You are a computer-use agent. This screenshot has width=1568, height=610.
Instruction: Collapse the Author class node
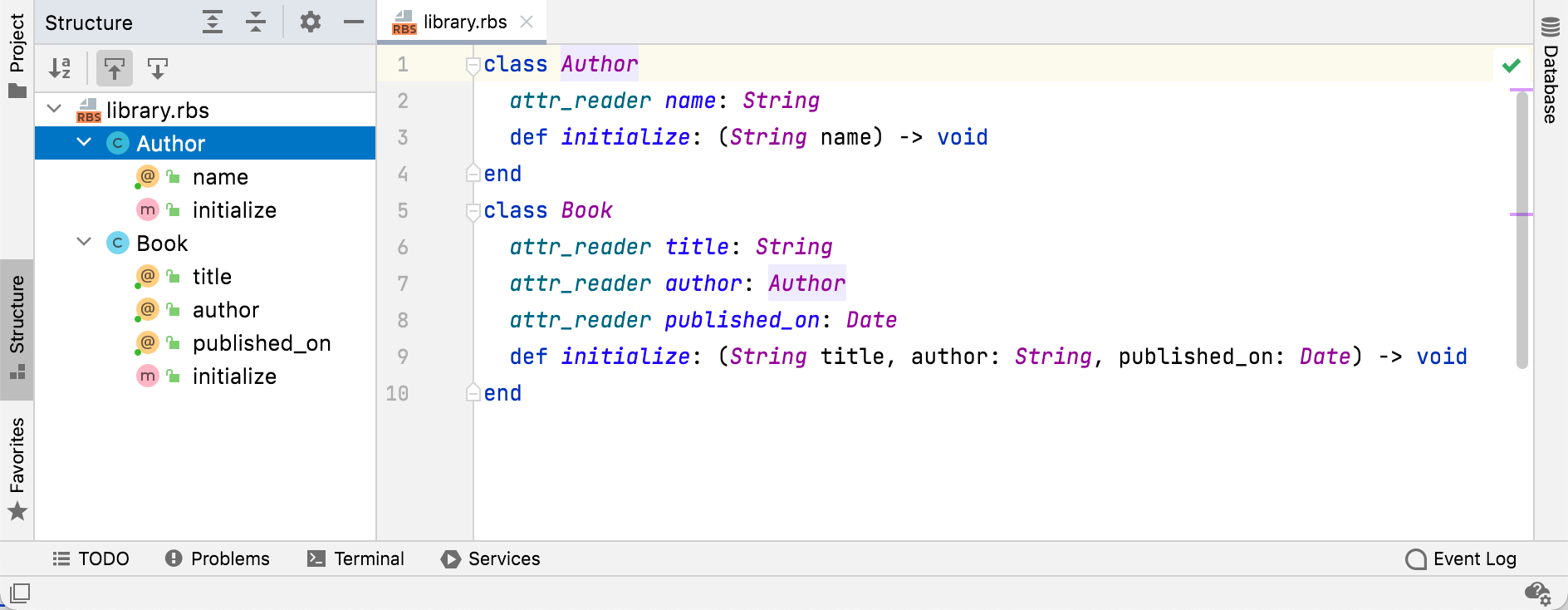pyautogui.click(x=84, y=143)
